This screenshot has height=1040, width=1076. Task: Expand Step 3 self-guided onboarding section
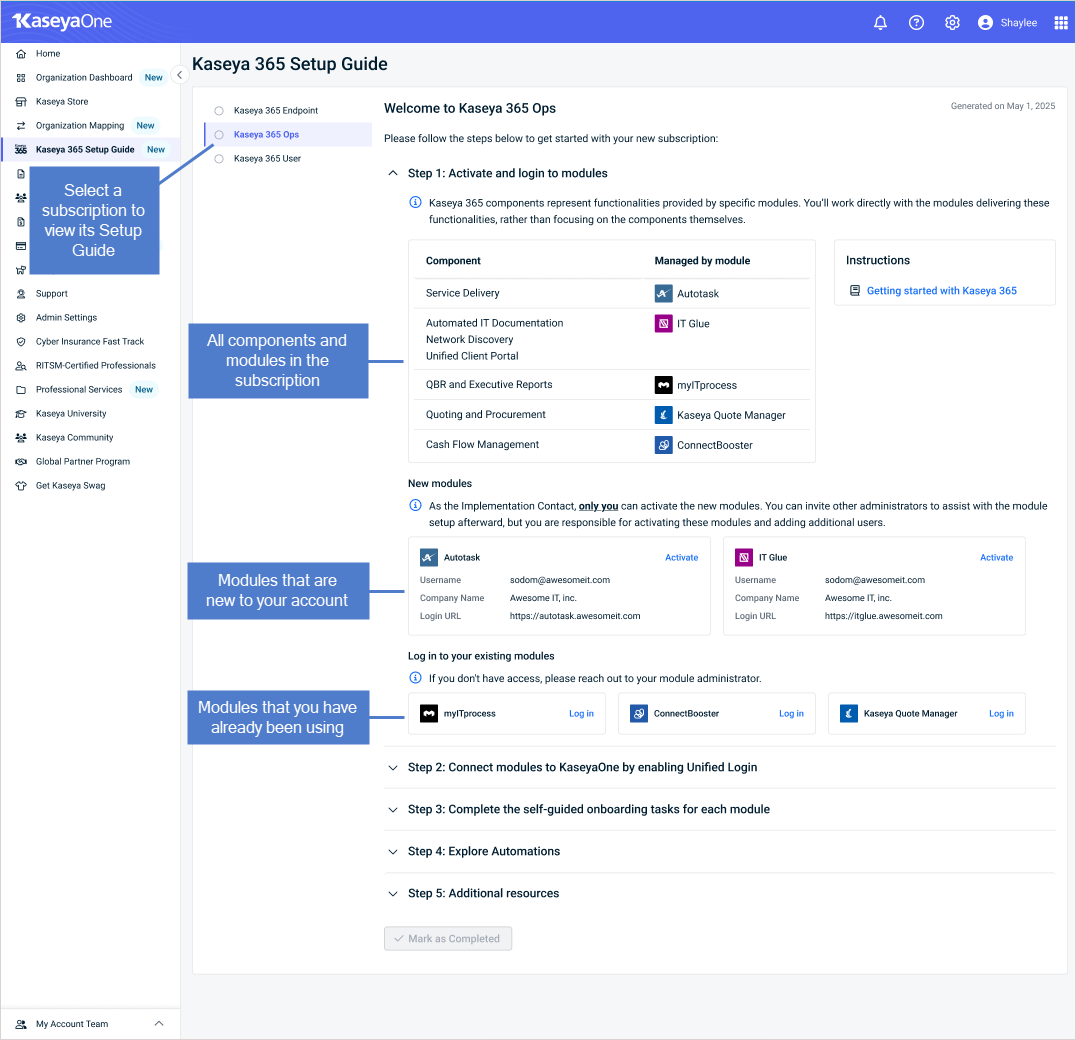(x=393, y=809)
